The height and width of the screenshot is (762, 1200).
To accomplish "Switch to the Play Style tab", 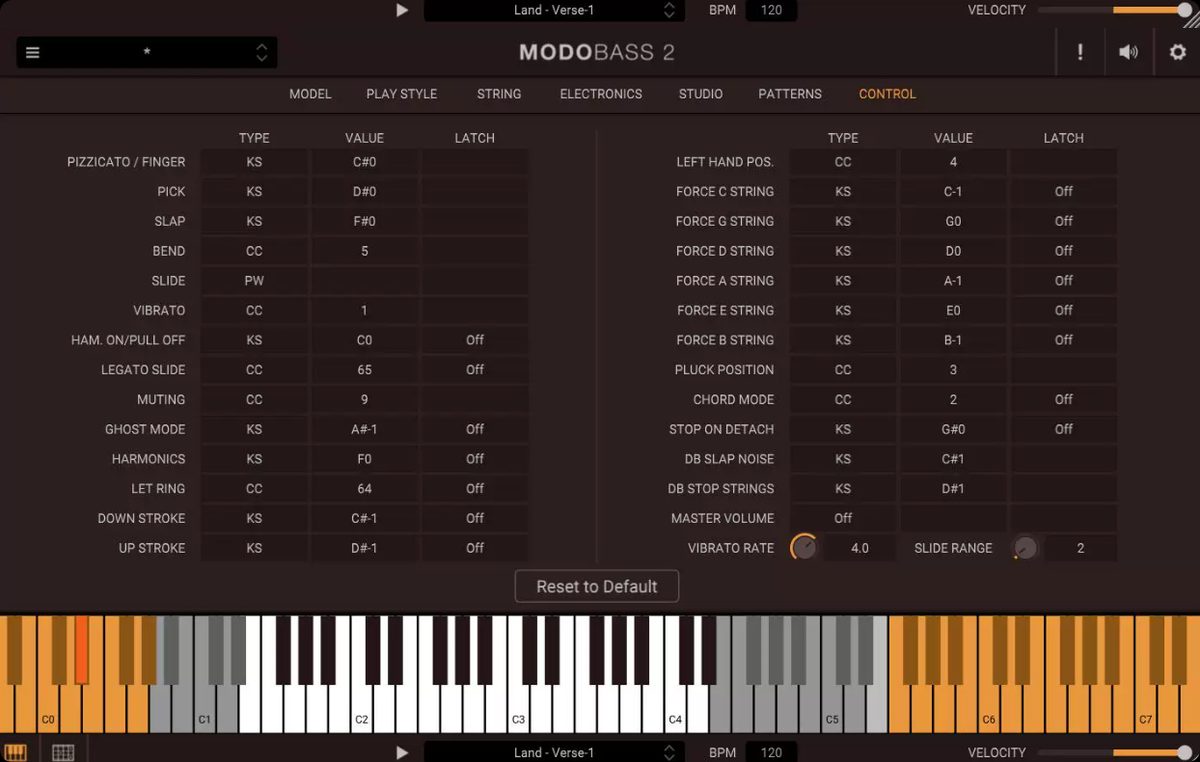I will click(401, 94).
